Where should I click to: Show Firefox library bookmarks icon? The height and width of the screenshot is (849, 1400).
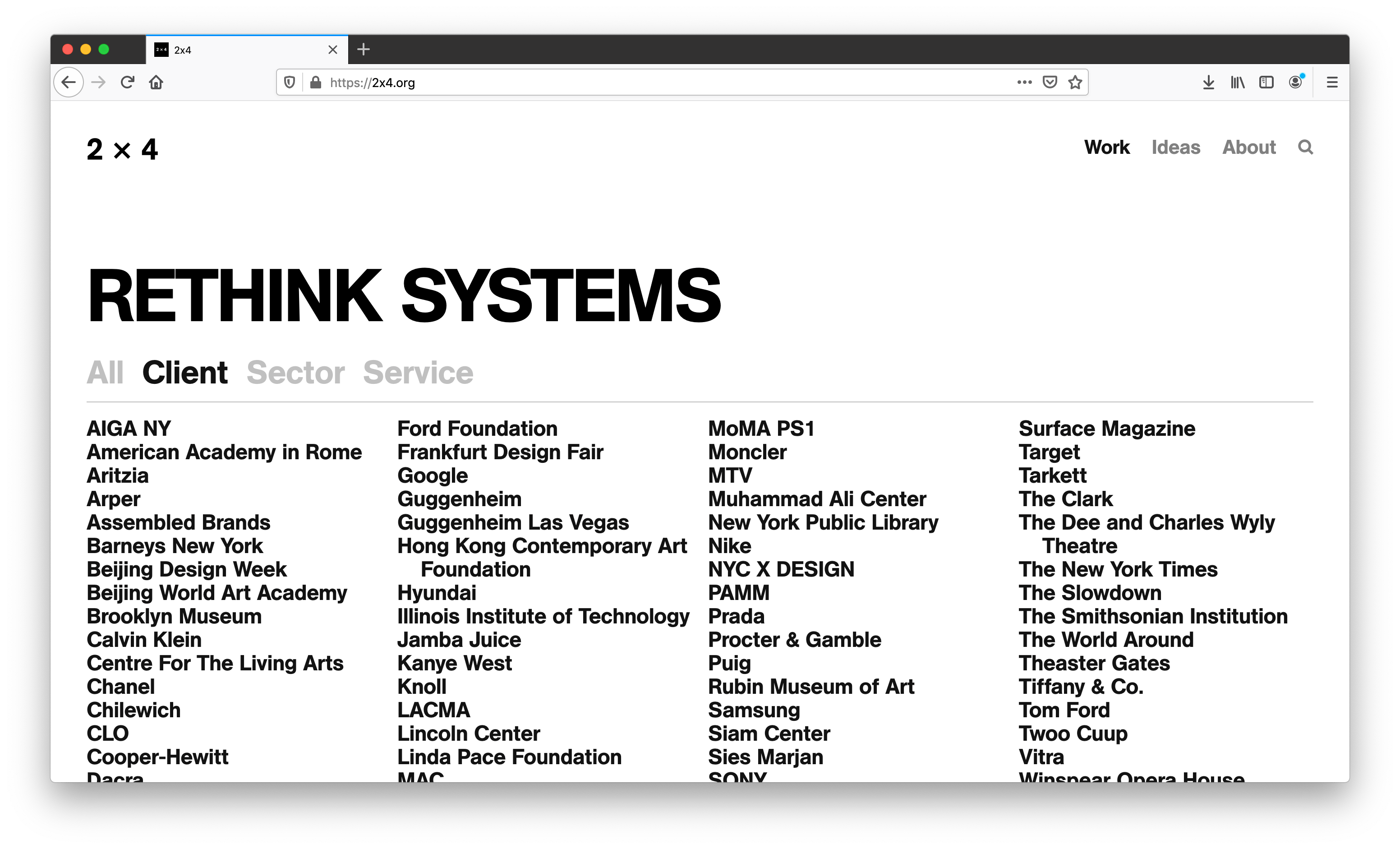(1238, 83)
